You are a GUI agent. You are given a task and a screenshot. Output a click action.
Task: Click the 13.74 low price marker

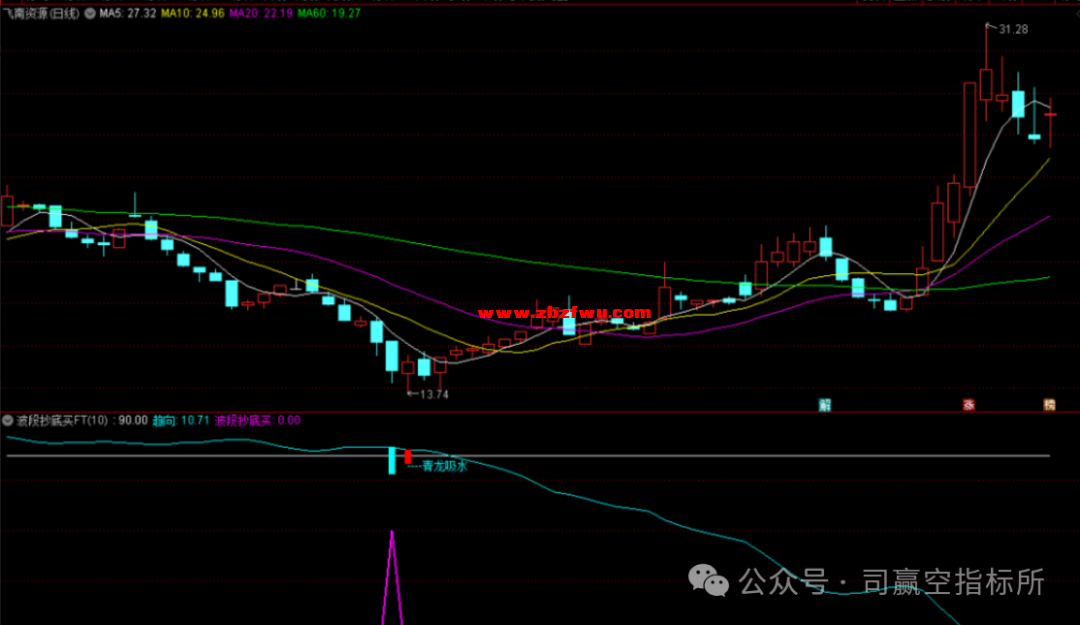tap(430, 394)
